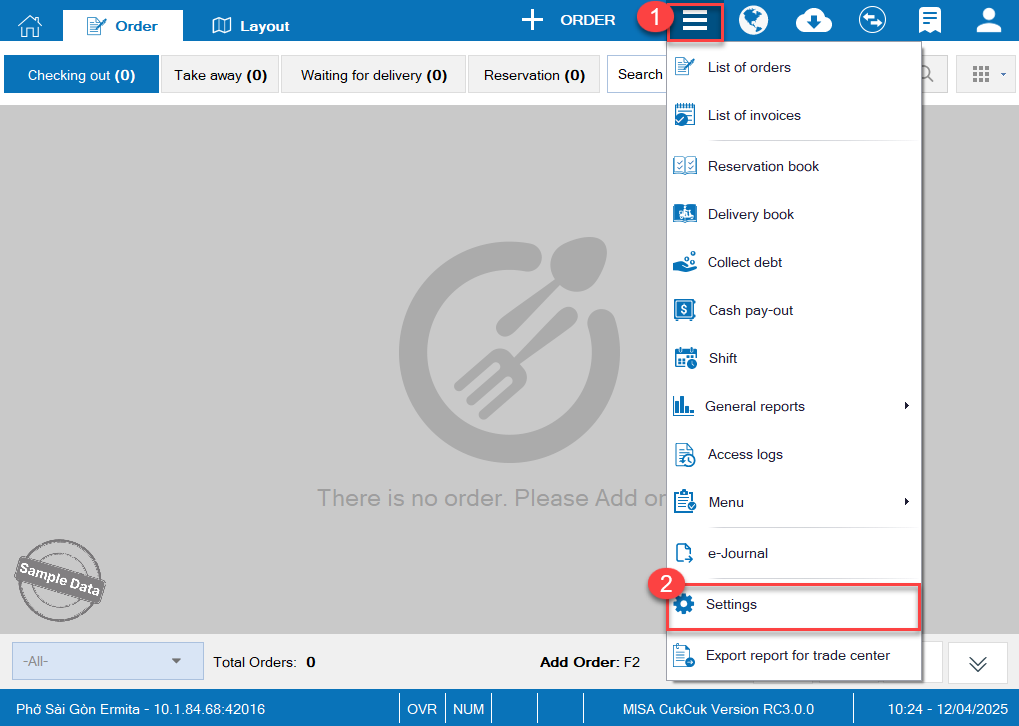Select the Take away tab
This screenshot has height=726, width=1019.
[x=220, y=75]
